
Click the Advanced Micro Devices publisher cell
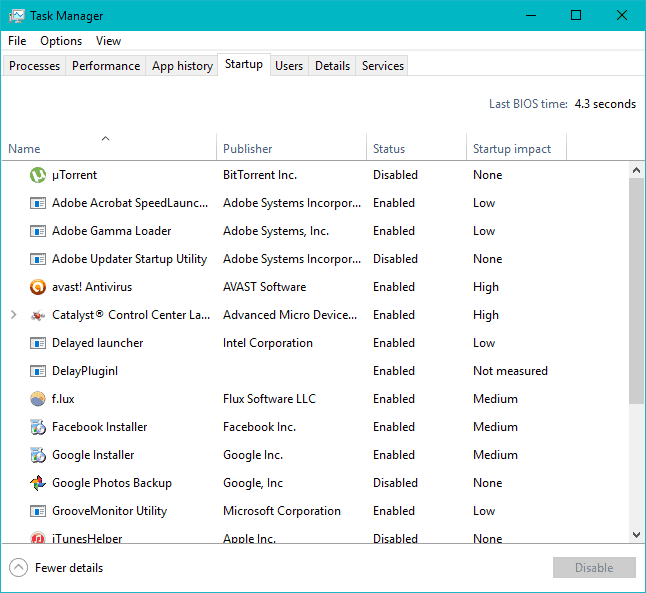(x=290, y=315)
